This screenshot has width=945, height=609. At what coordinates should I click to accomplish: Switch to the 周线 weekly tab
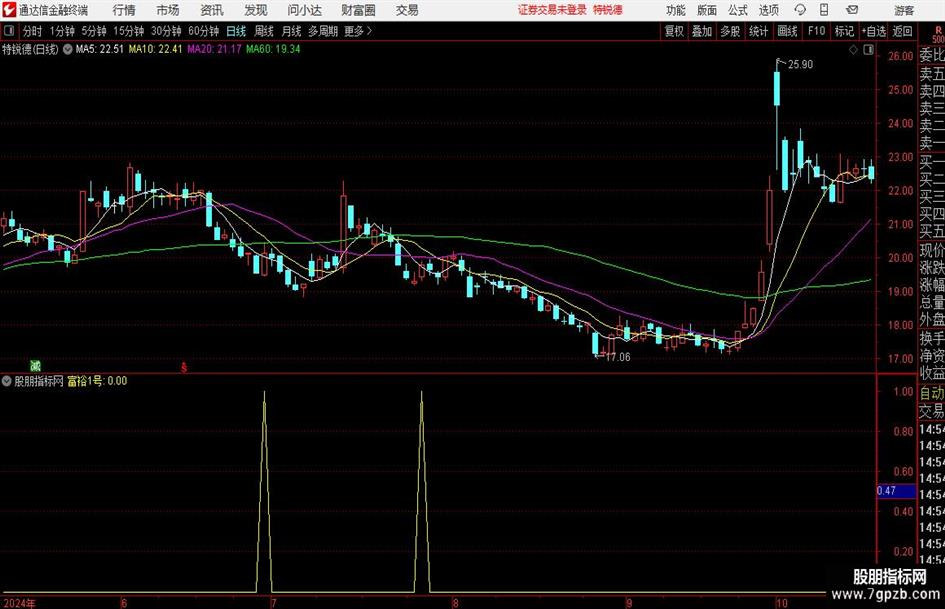coord(264,31)
